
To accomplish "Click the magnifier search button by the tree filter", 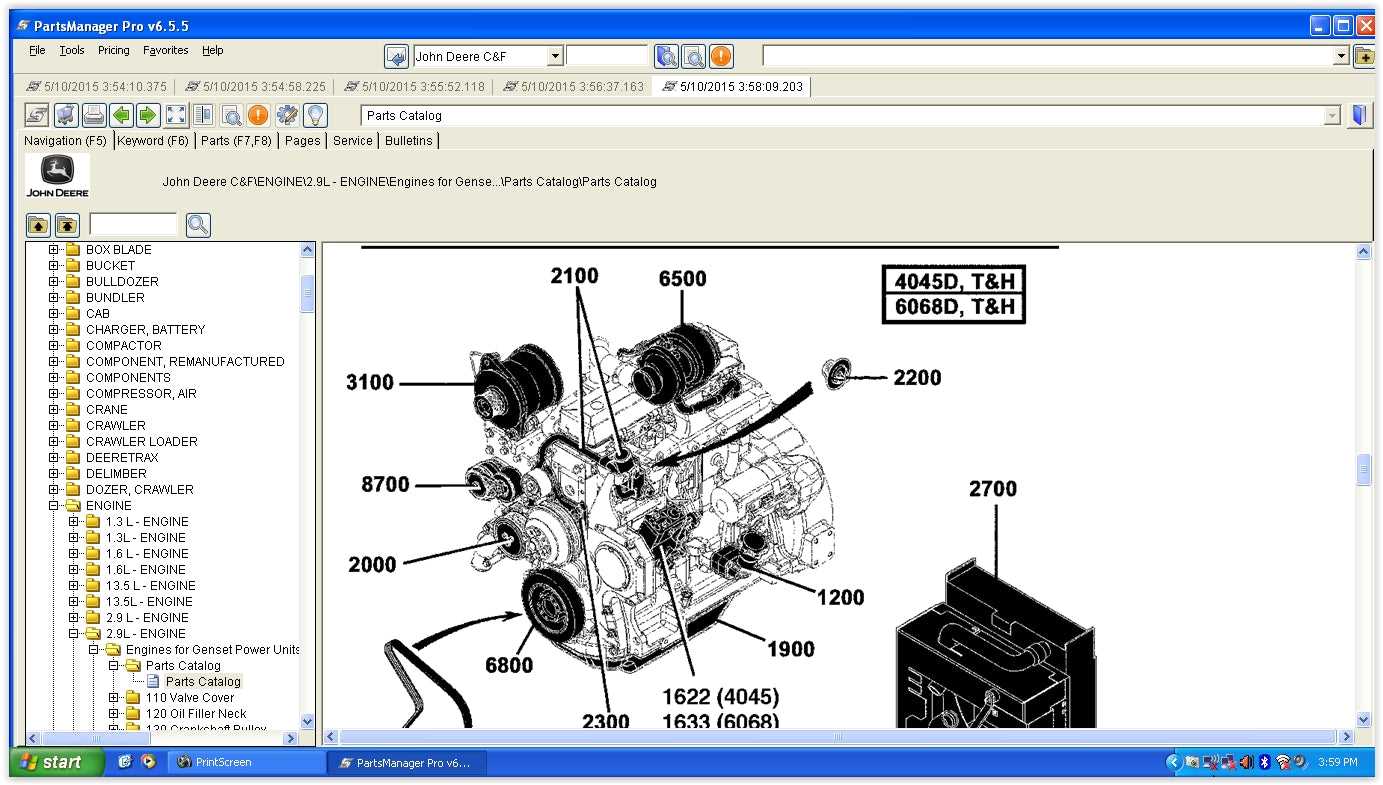I will [198, 225].
